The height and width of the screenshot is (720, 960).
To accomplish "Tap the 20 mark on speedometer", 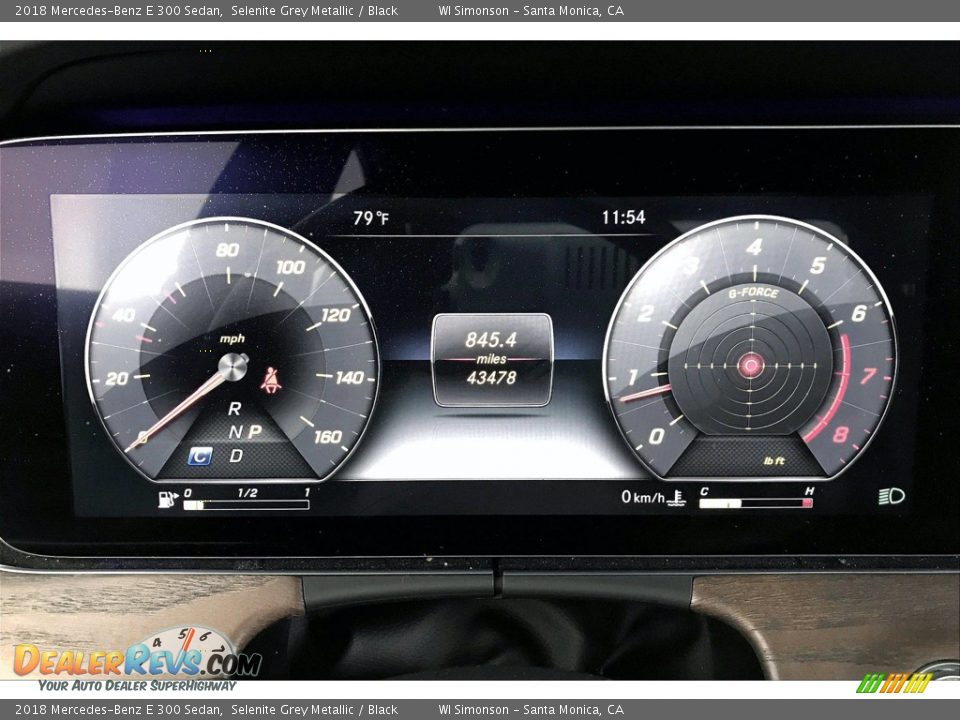I will pyautogui.click(x=117, y=378).
